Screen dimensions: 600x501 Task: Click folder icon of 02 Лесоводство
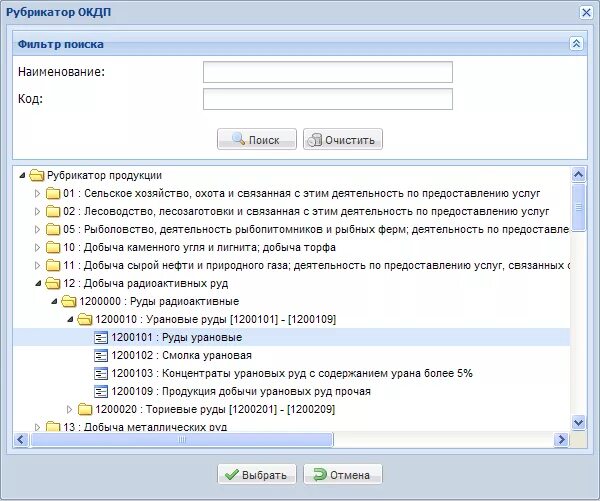pos(53,211)
